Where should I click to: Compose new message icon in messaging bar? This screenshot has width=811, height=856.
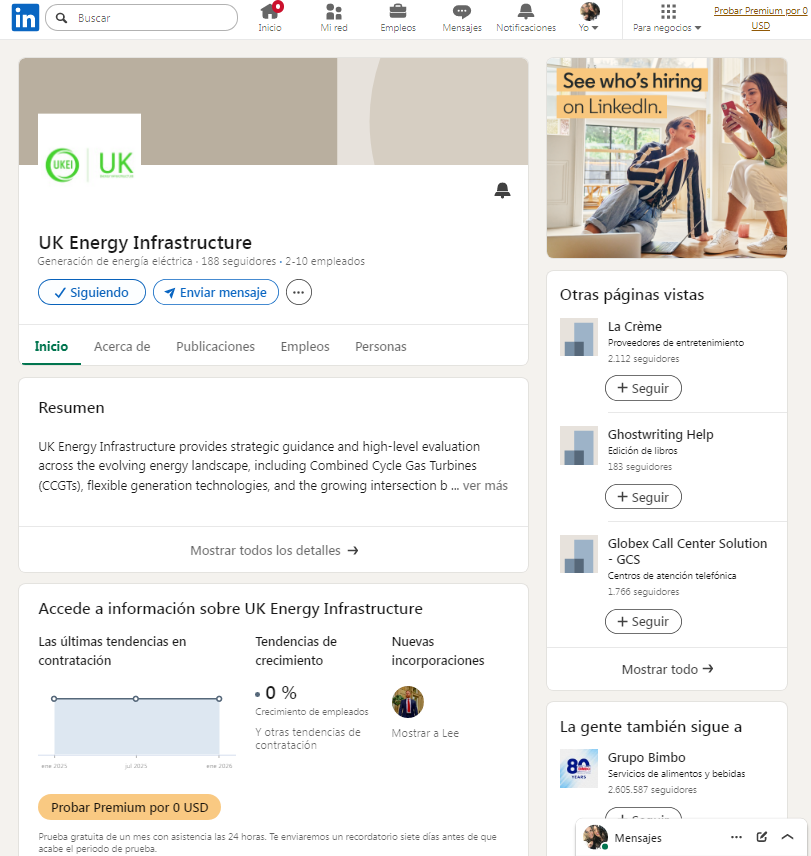[x=762, y=837]
